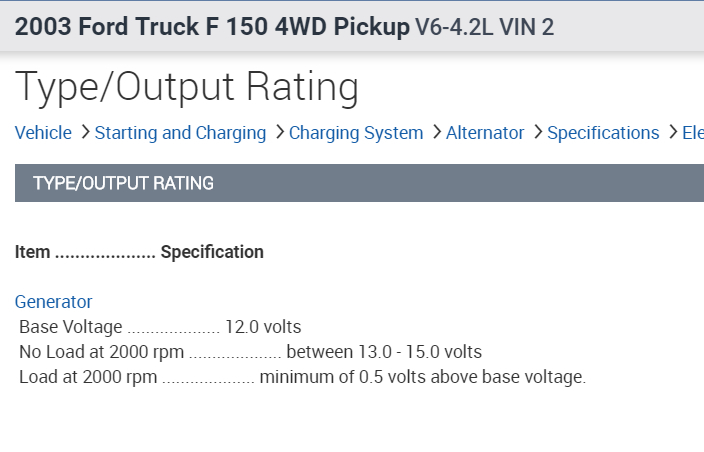This screenshot has height=452, width=704.
Task: Click the chevron following Alternator
Action: click(538, 132)
